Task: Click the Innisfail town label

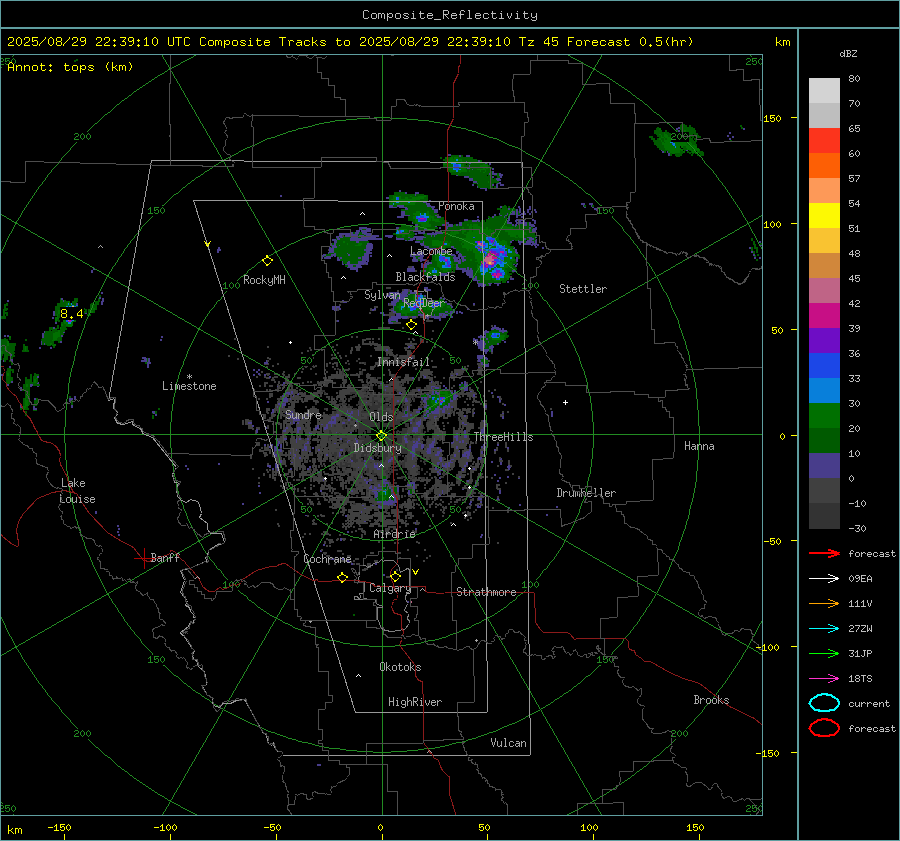Action: (x=403, y=362)
